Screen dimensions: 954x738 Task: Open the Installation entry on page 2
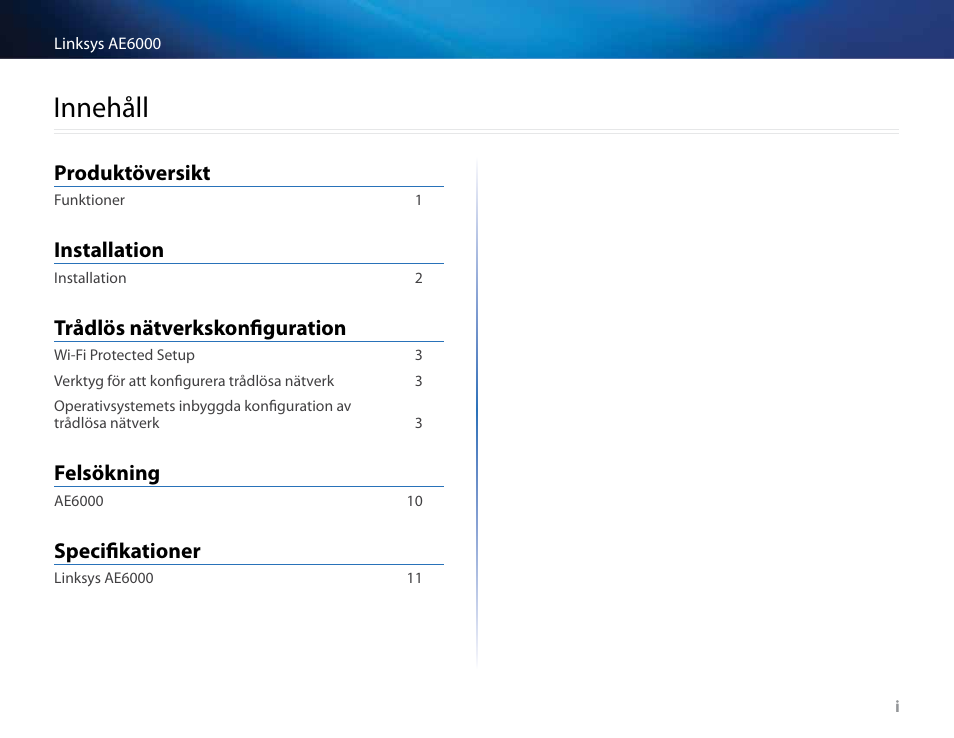[x=90, y=278]
